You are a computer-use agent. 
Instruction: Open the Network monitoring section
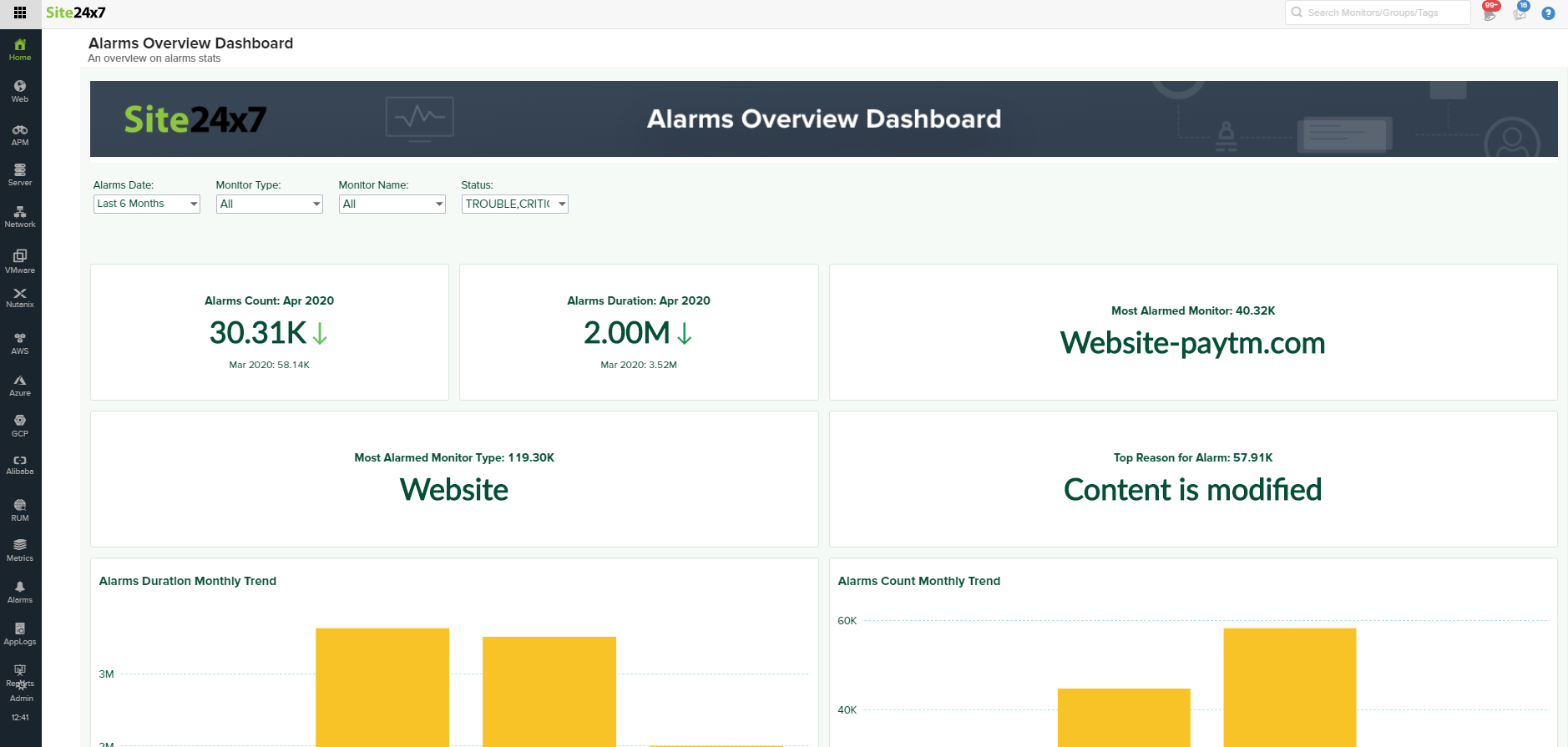(20, 216)
